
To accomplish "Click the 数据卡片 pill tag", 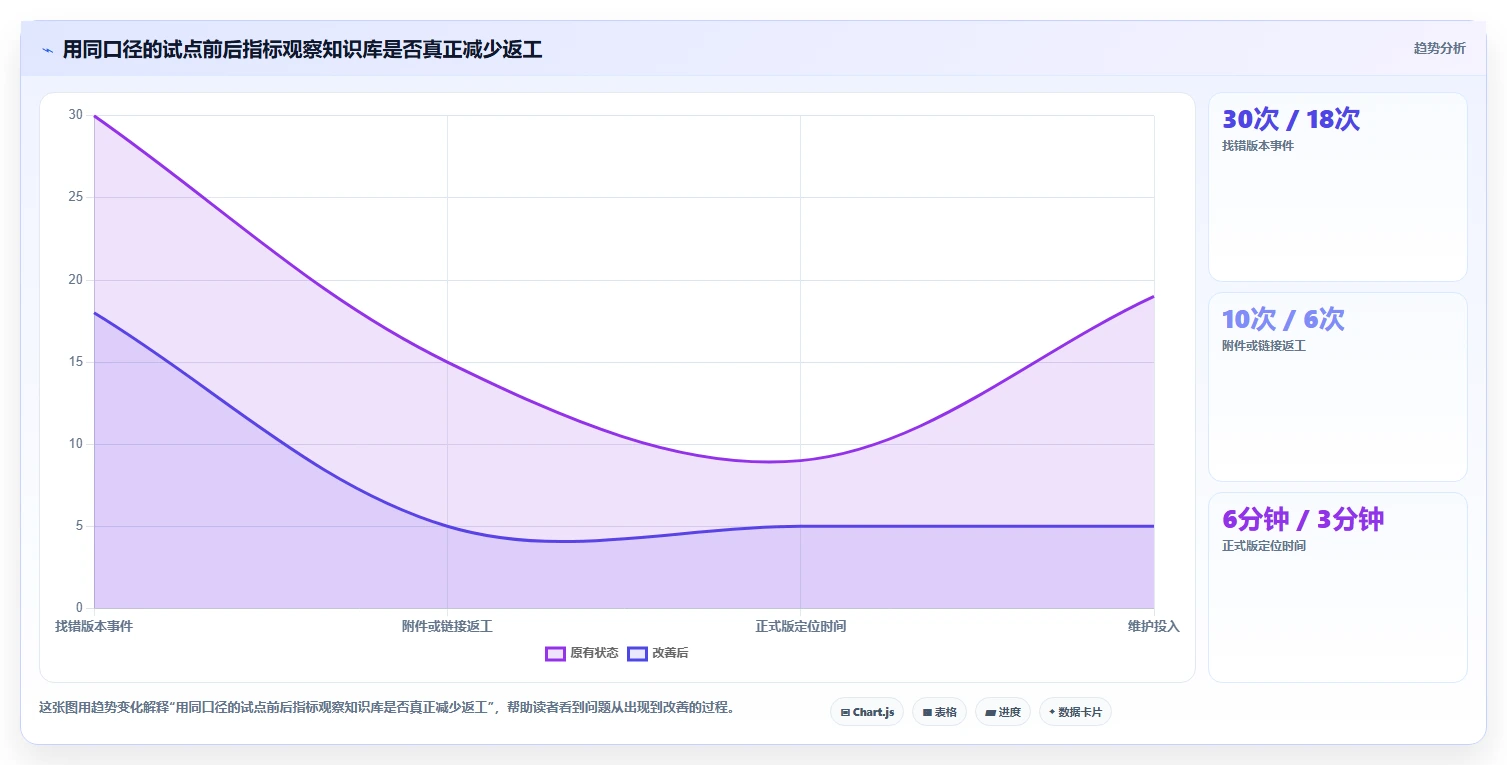I will coord(1075,712).
